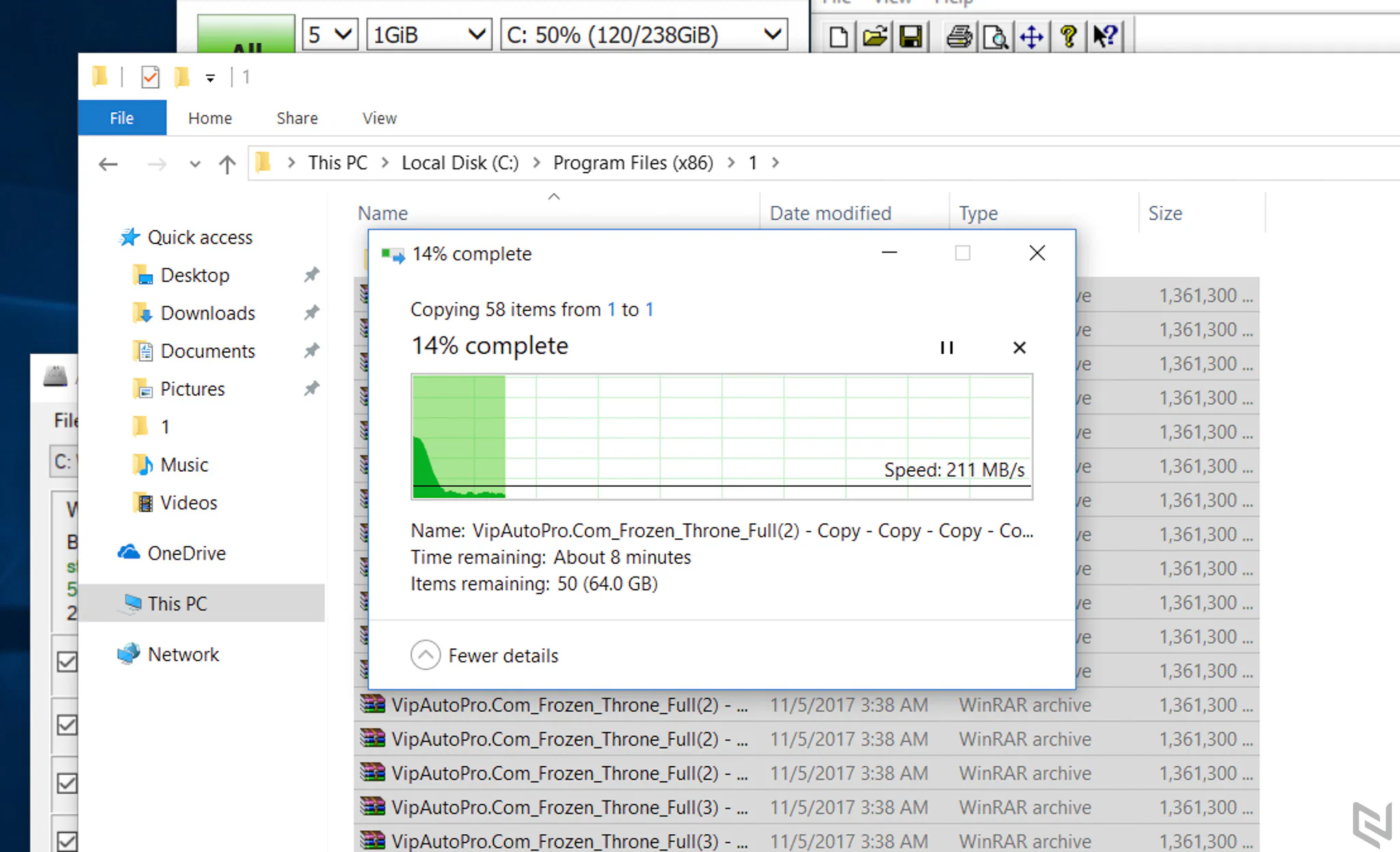This screenshot has height=852, width=1400.
Task: Click the New folder icon in quick access toolbar
Action: coord(182,77)
